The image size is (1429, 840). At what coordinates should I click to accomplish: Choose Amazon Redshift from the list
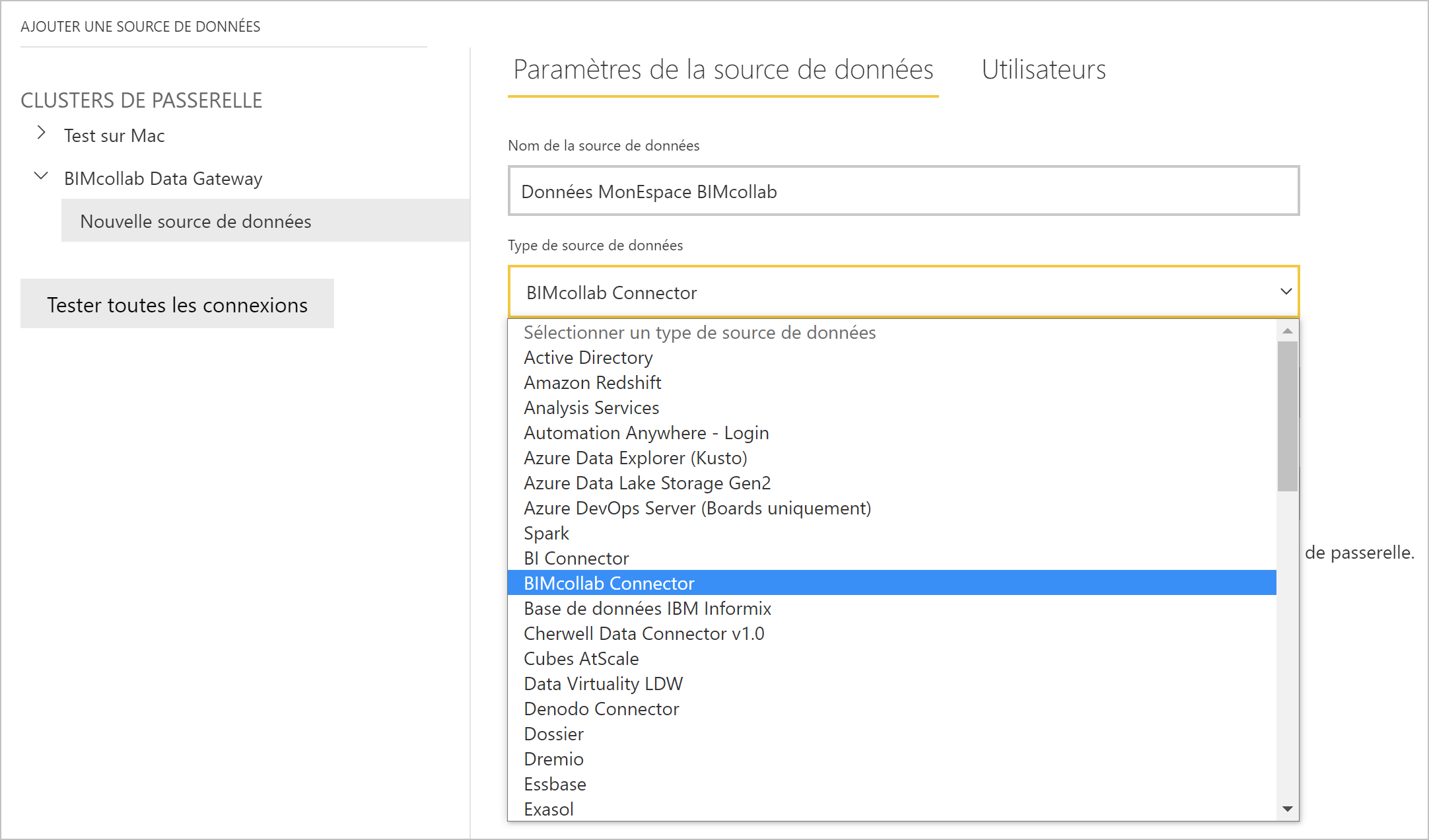click(891, 382)
